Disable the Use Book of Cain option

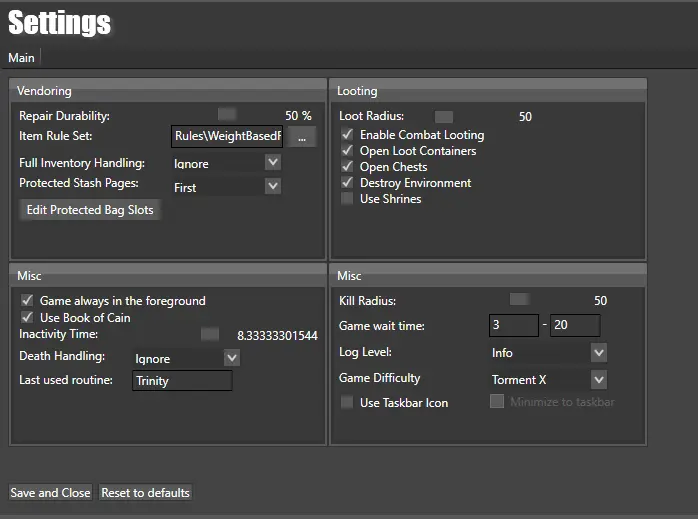[x=27, y=318]
